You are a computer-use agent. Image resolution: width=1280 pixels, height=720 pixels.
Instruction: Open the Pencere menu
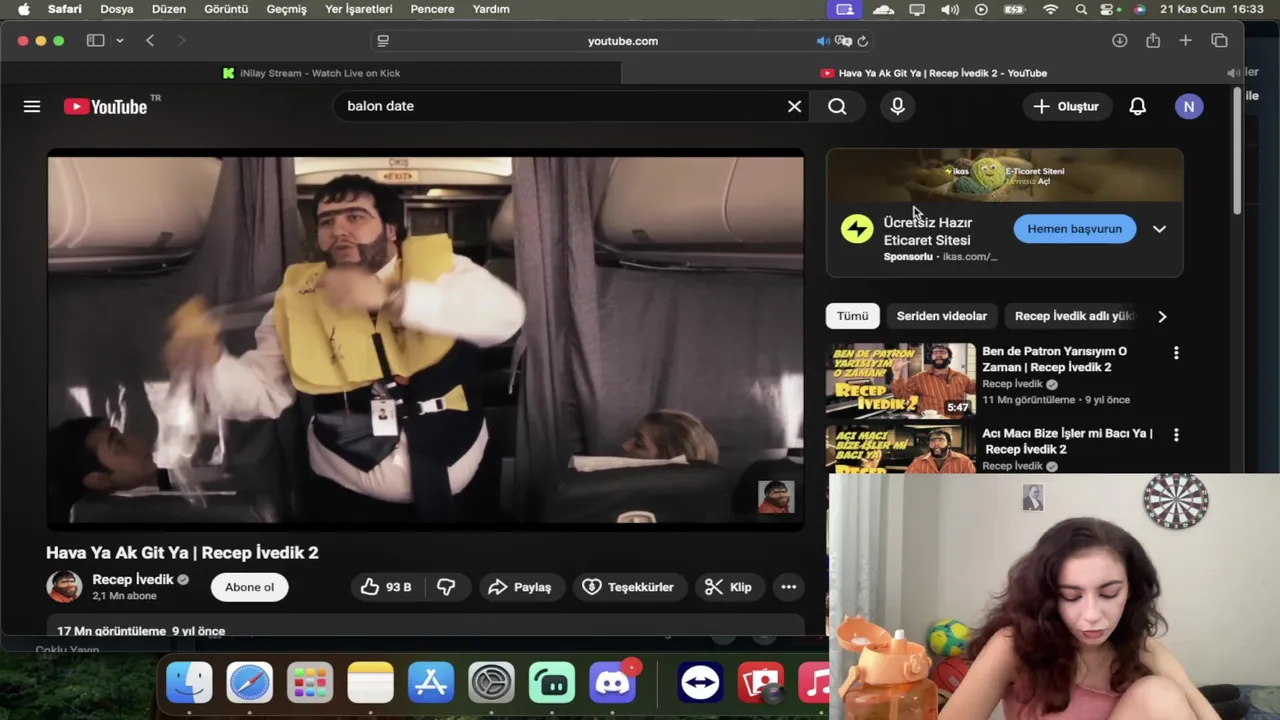pyautogui.click(x=432, y=9)
